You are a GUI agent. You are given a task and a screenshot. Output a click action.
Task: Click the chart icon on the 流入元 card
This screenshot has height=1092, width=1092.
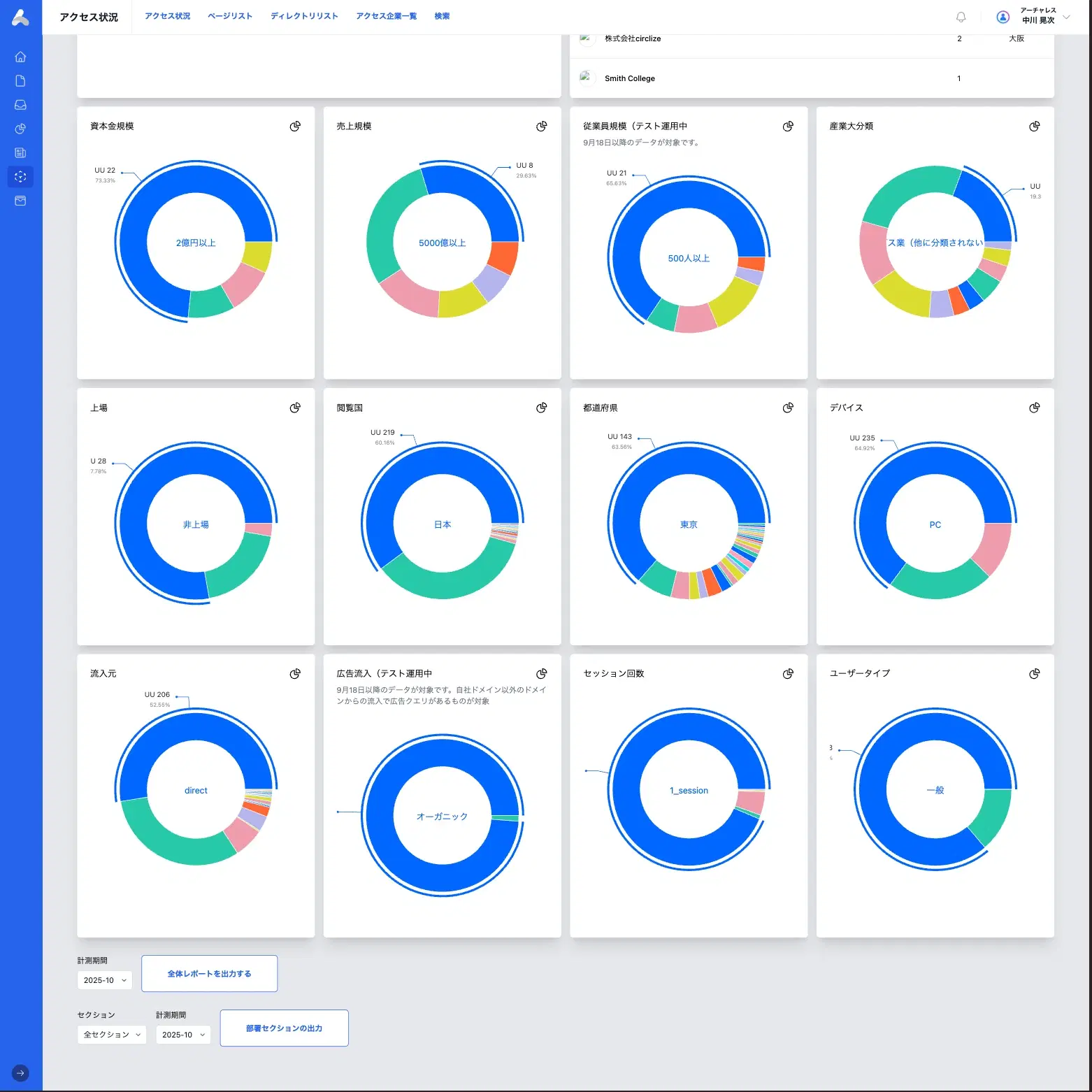(295, 674)
